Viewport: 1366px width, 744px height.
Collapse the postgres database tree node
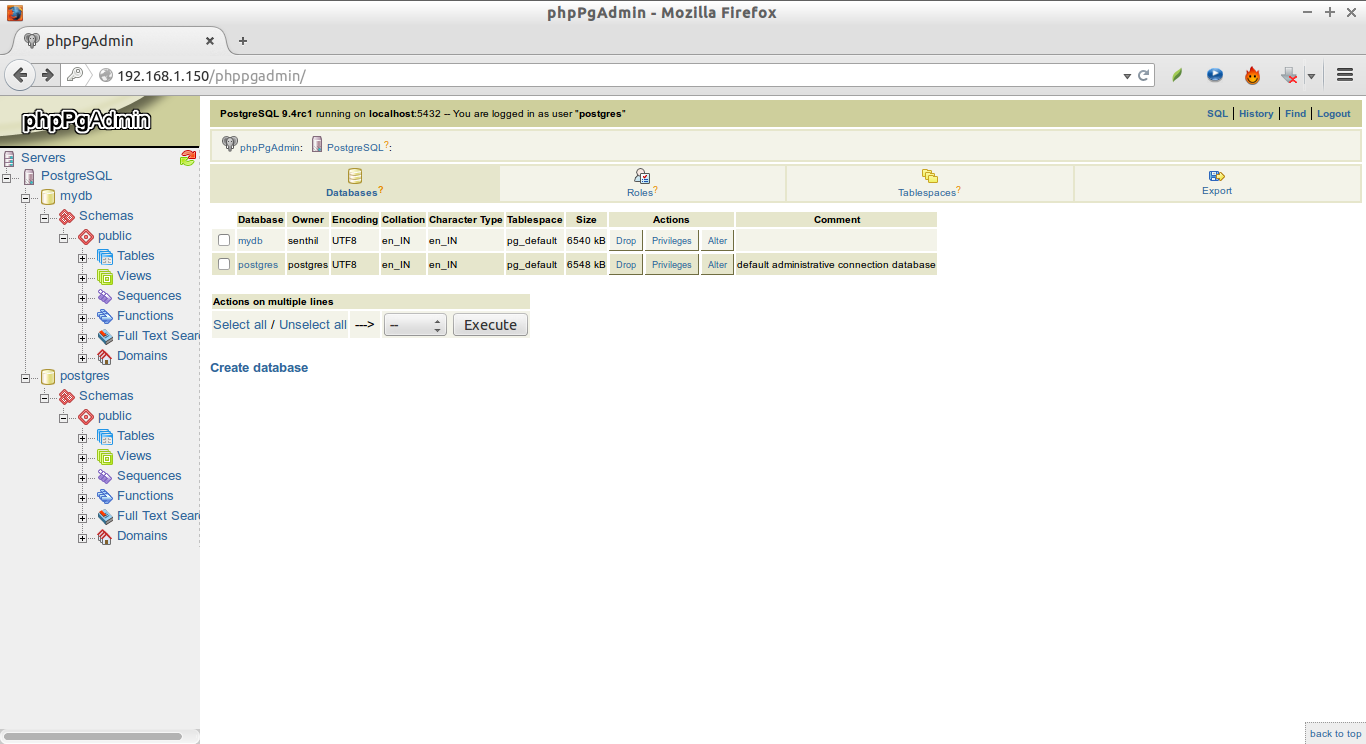(26, 377)
